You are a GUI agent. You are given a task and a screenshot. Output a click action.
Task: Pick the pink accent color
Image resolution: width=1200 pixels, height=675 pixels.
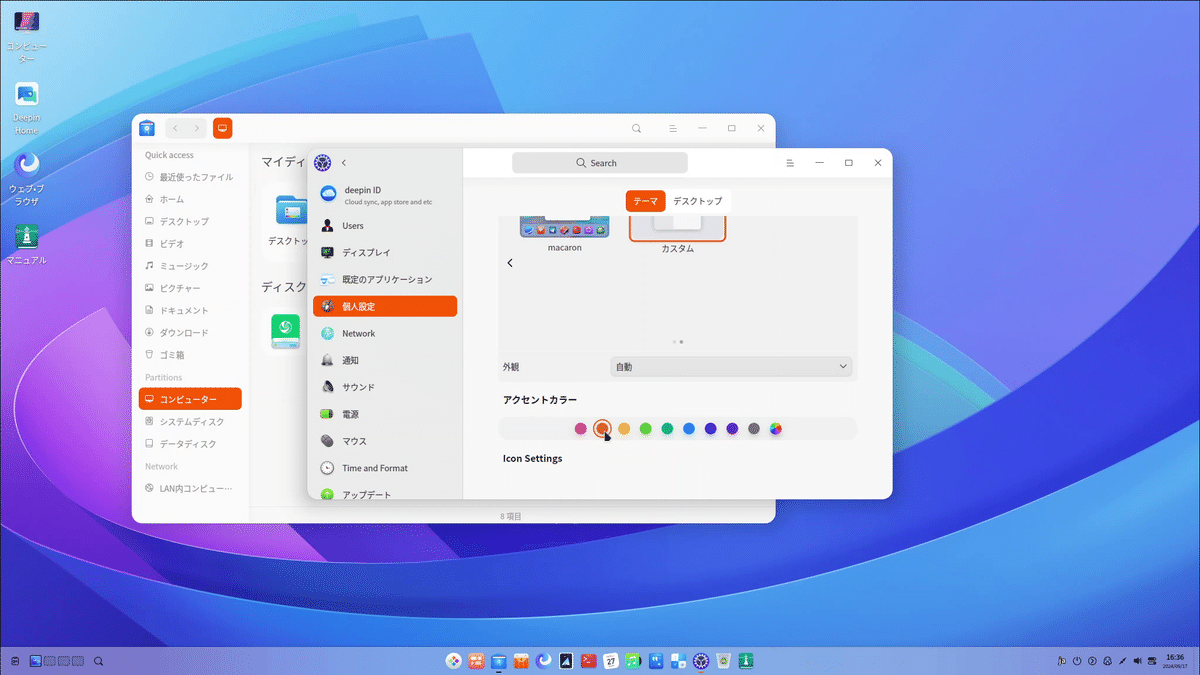580,428
